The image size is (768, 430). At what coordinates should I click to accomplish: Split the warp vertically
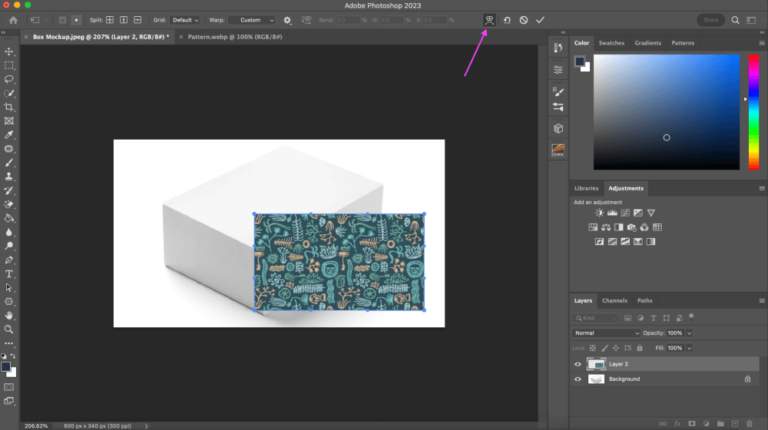pos(123,20)
